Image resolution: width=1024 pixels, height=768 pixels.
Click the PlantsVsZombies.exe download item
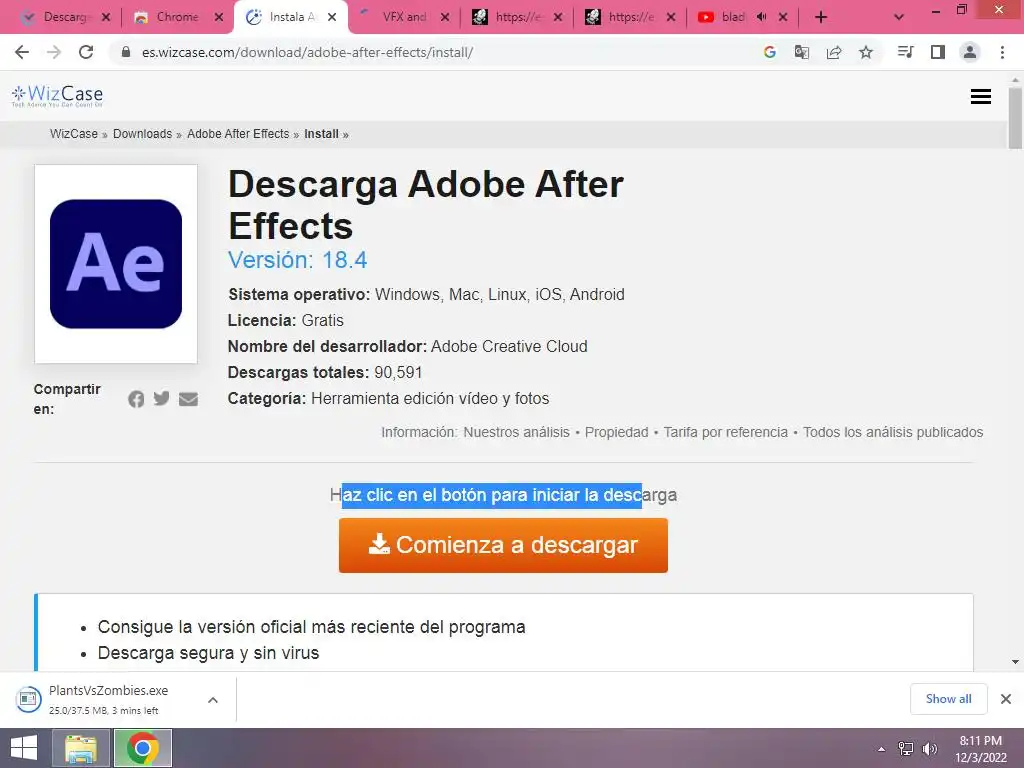tap(108, 699)
